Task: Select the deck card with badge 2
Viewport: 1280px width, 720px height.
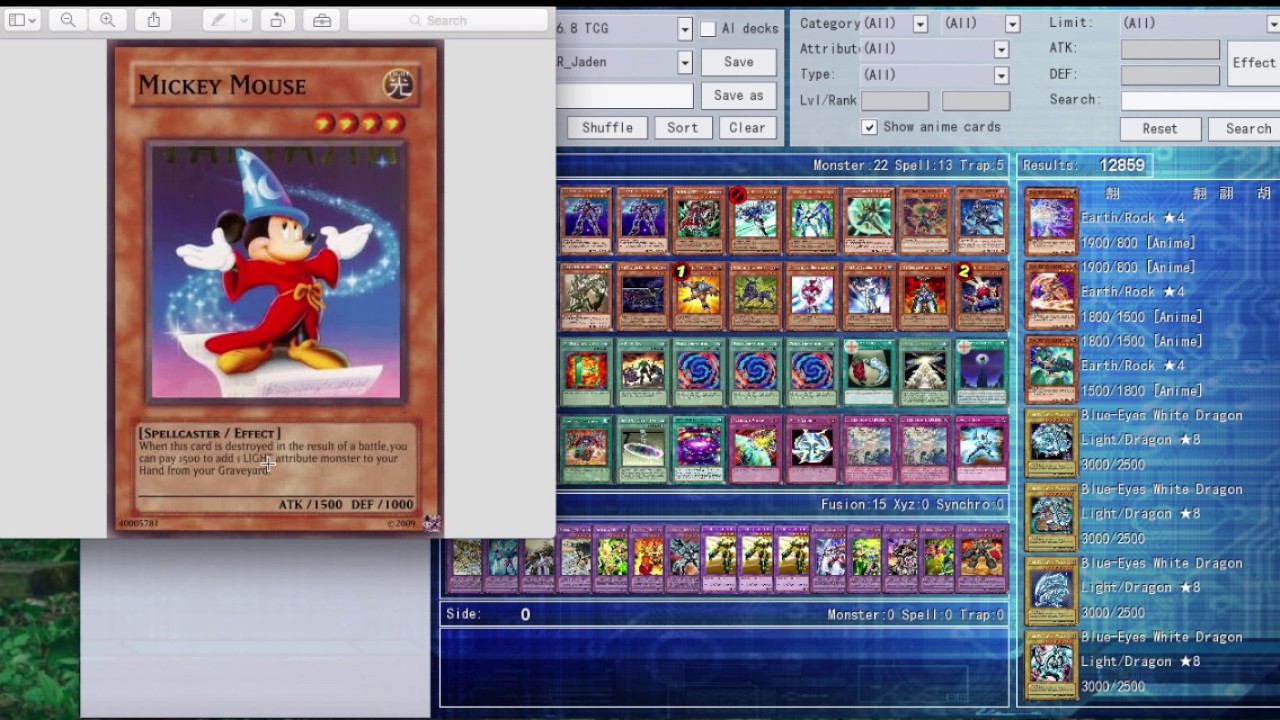Action: coord(981,297)
